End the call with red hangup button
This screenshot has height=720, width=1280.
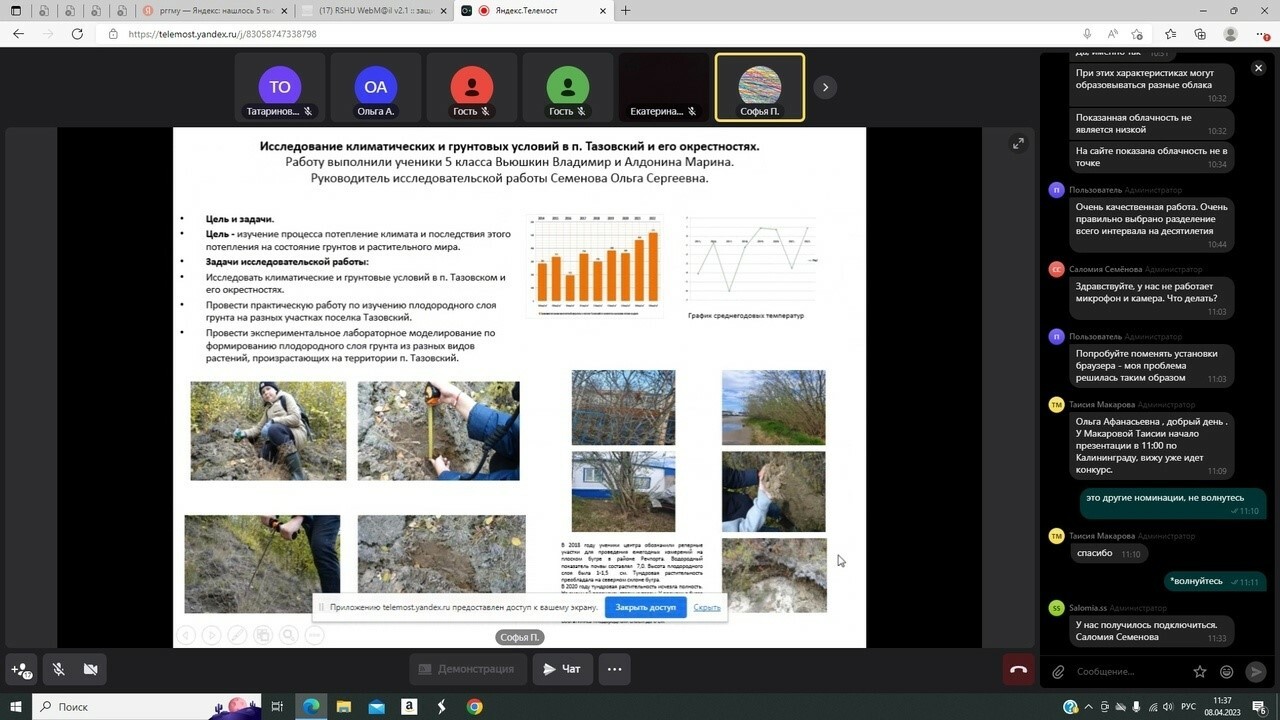[1019, 669]
